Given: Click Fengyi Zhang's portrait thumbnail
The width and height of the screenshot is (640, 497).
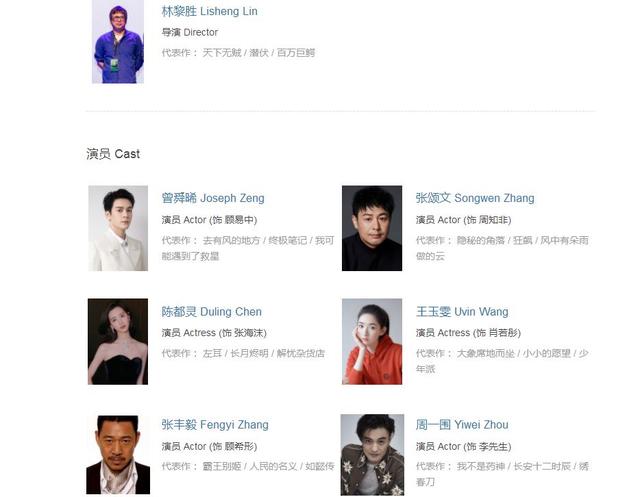Looking at the screenshot, I should click(x=118, y=455).
